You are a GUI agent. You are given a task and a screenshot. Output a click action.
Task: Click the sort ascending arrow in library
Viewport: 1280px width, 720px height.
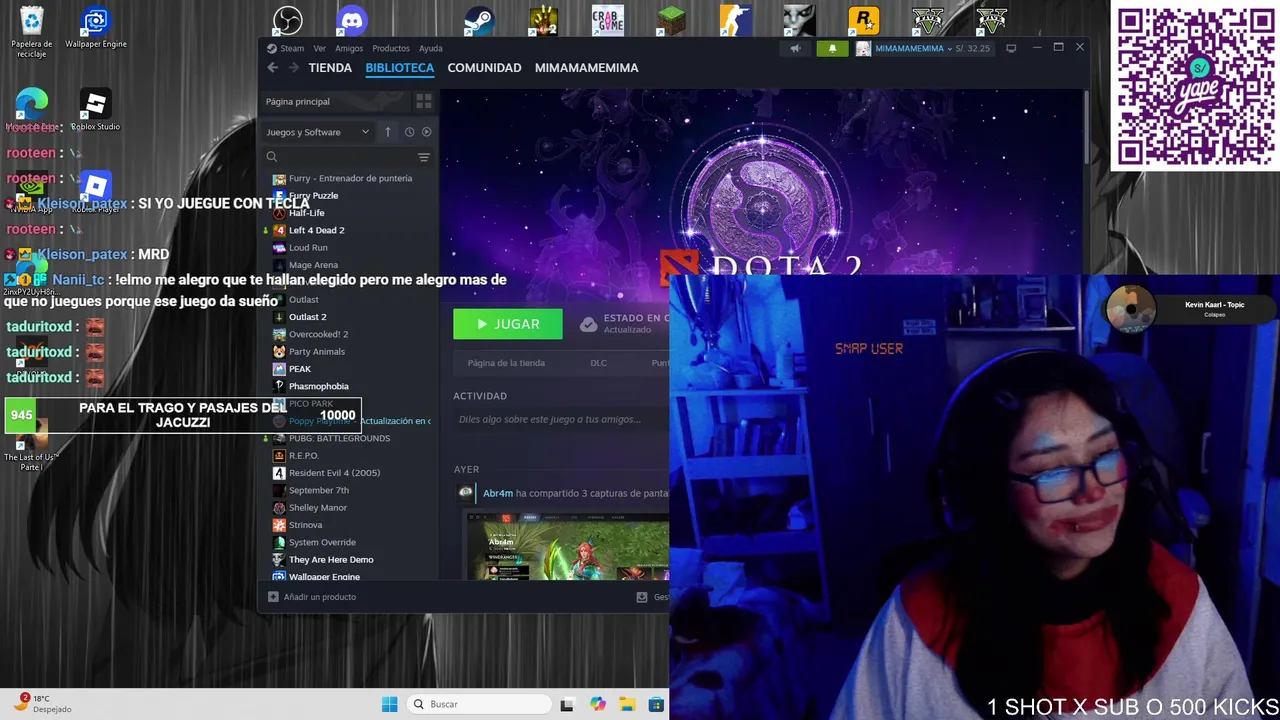click(388, 132)
